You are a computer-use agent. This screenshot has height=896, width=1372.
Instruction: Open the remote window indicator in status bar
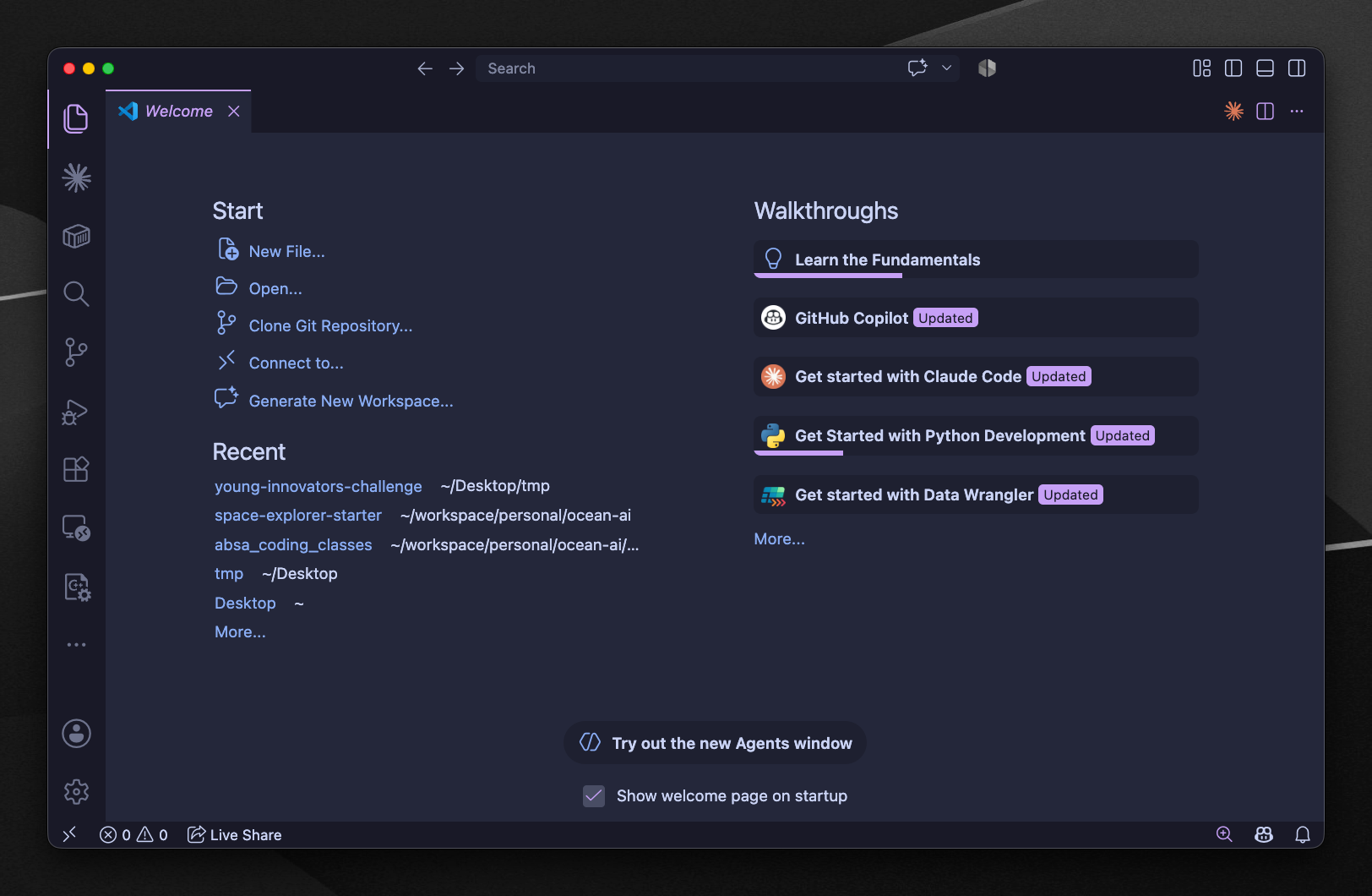(69, 834)
